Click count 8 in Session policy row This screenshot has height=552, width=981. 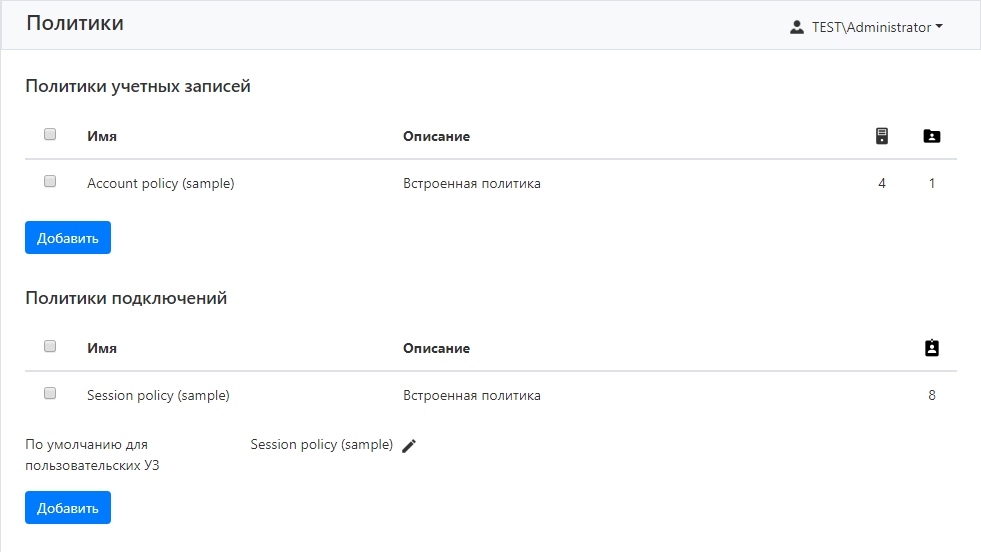pos(931,395)
